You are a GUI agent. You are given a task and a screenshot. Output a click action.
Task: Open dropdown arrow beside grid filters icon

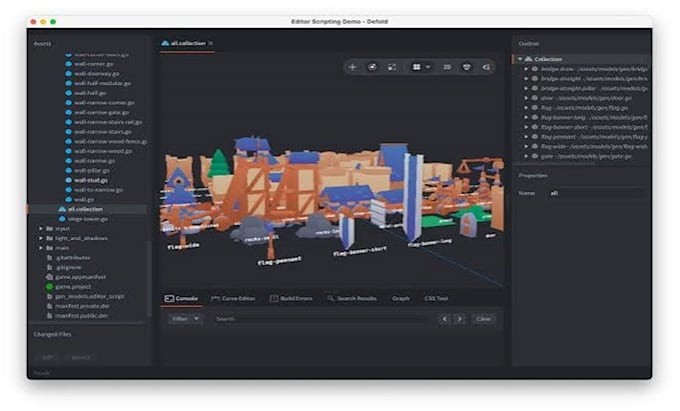(428, 67)
